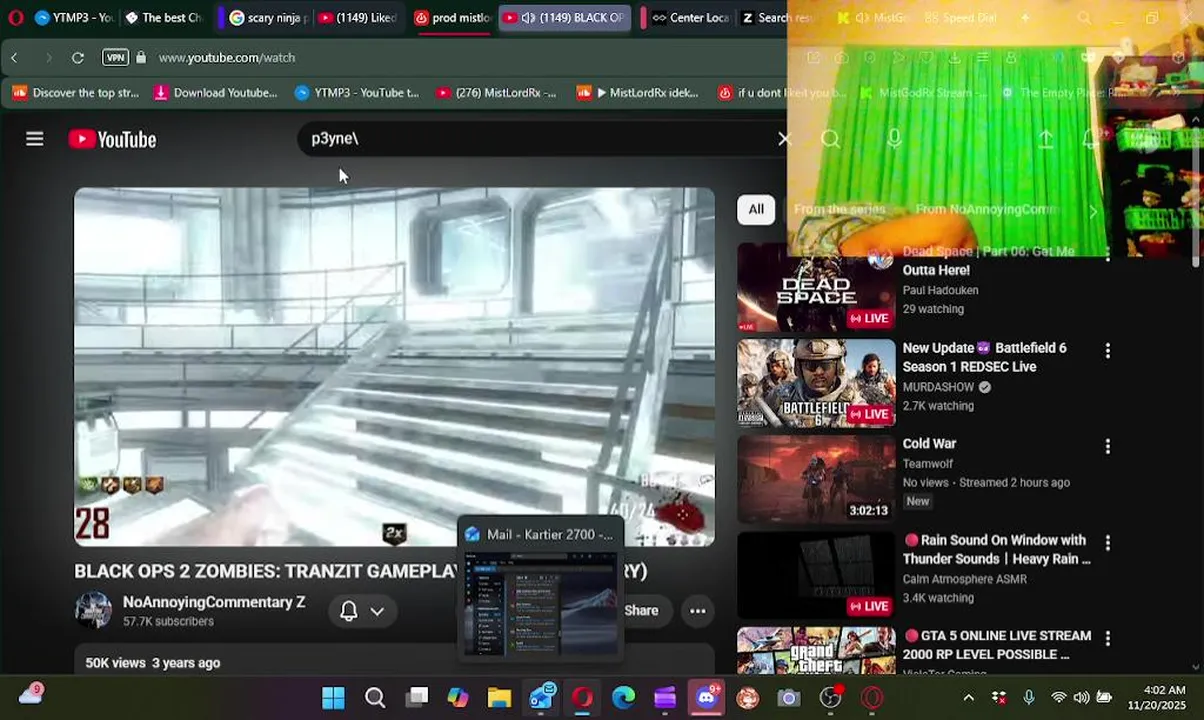The width and height of the screenshot is (1204, 720).
Task: Open 'MistLordRx idek...' bookmark
Action: click(638, 93)
